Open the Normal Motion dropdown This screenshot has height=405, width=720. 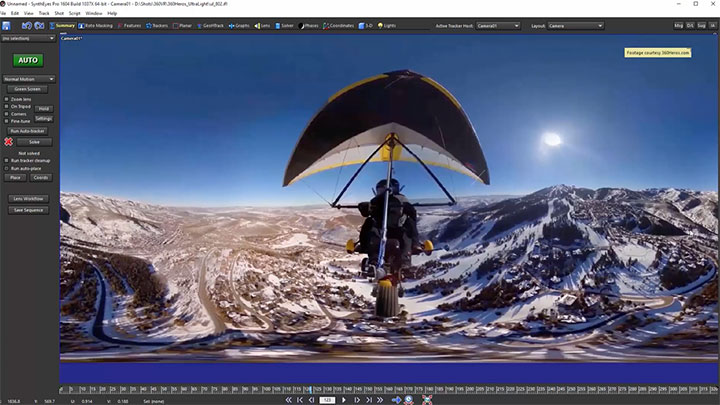[28, 79]
